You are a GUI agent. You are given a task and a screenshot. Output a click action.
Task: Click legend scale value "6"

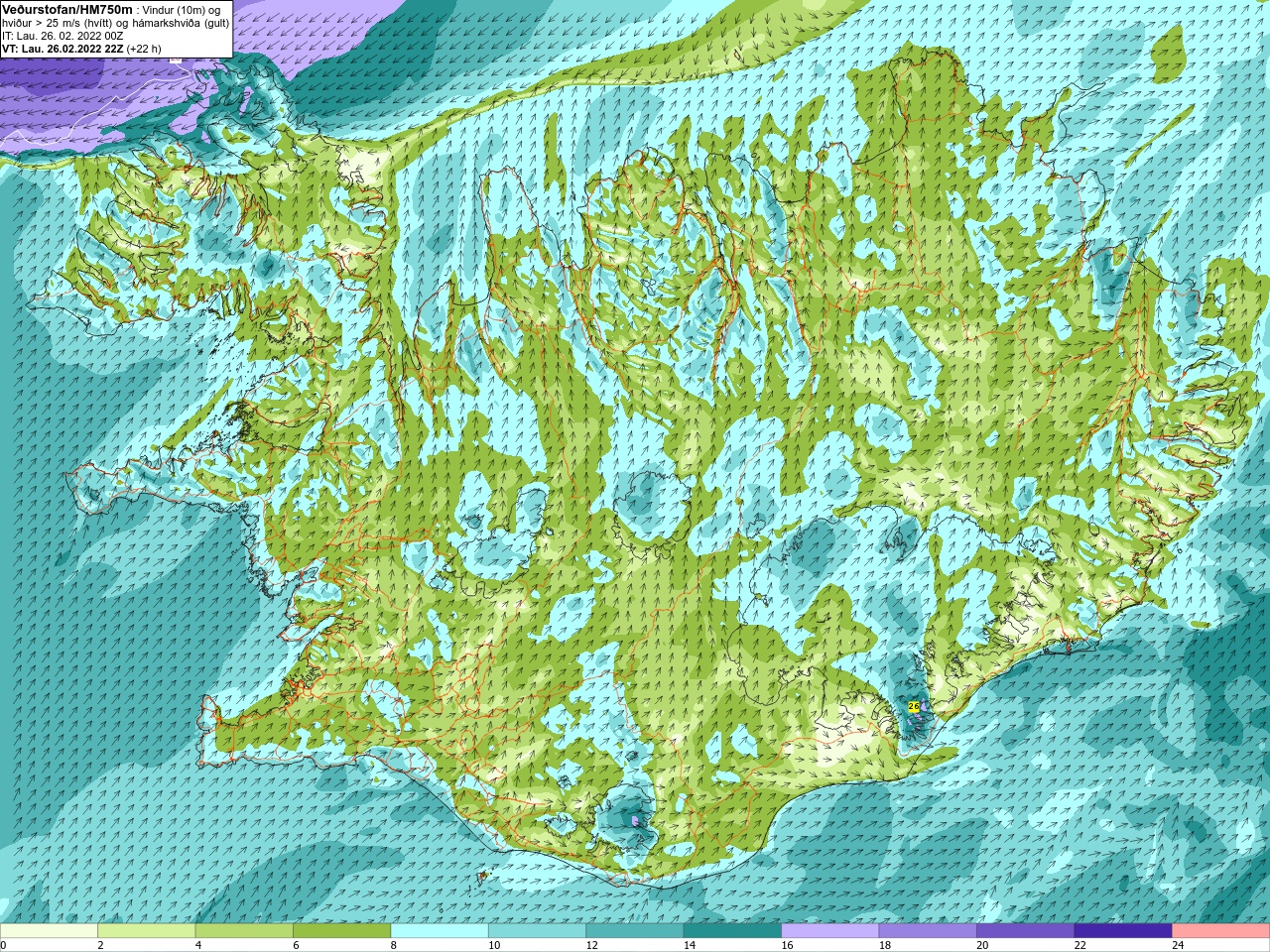point(296,946)
